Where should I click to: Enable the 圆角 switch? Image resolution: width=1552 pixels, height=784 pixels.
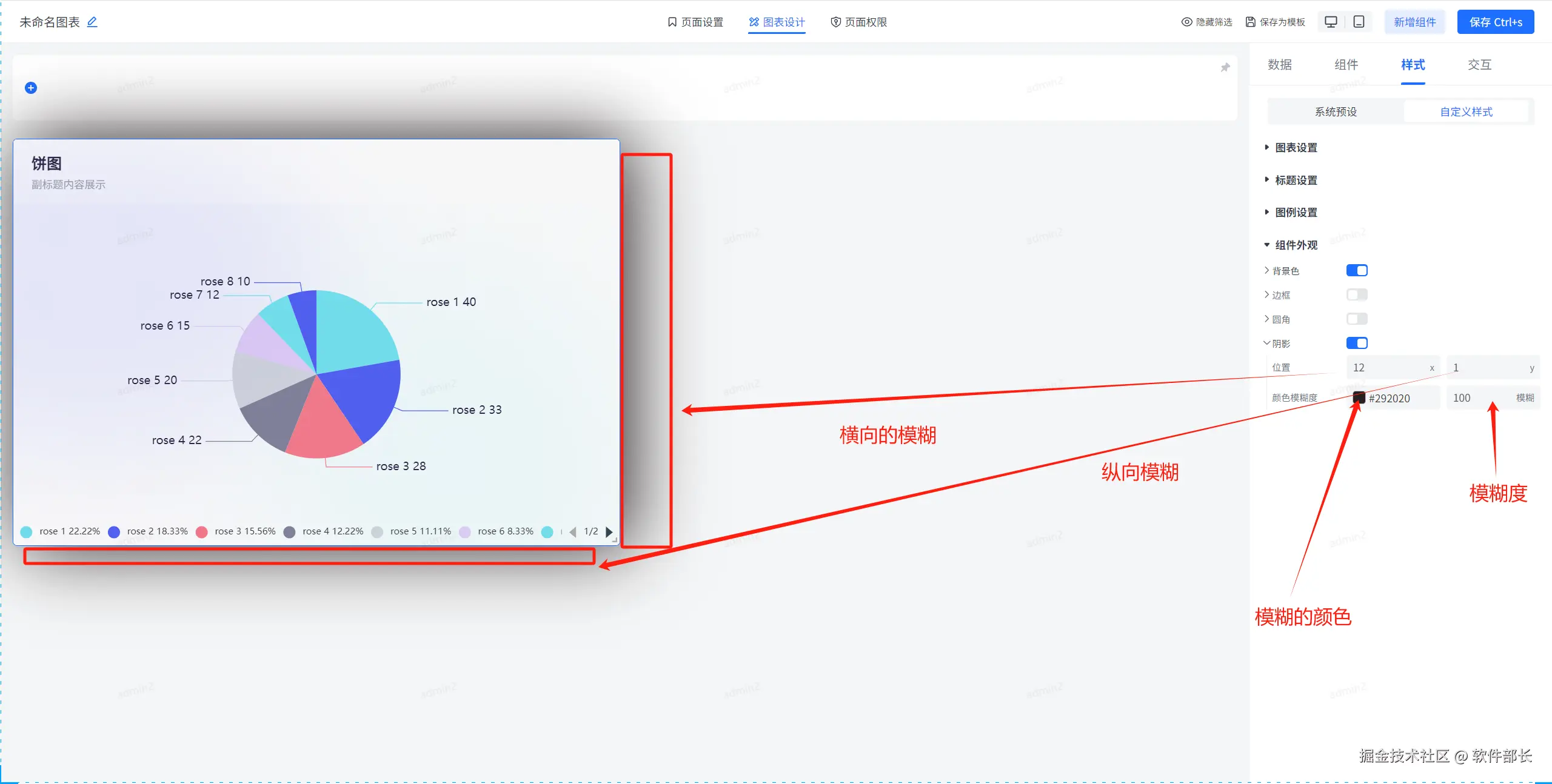pyautogui.click(x=1357, y=319)
